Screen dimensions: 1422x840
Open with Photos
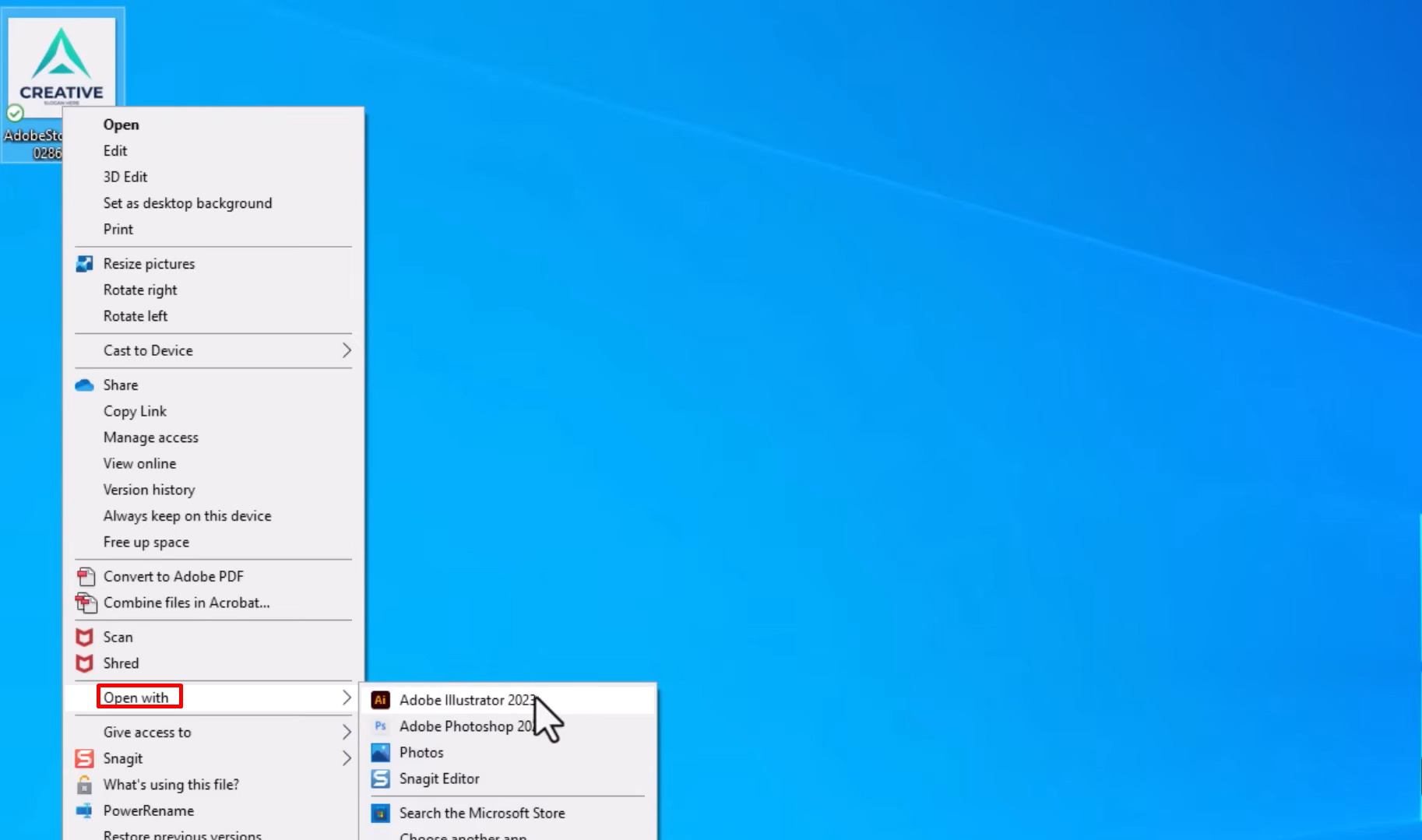421,753
